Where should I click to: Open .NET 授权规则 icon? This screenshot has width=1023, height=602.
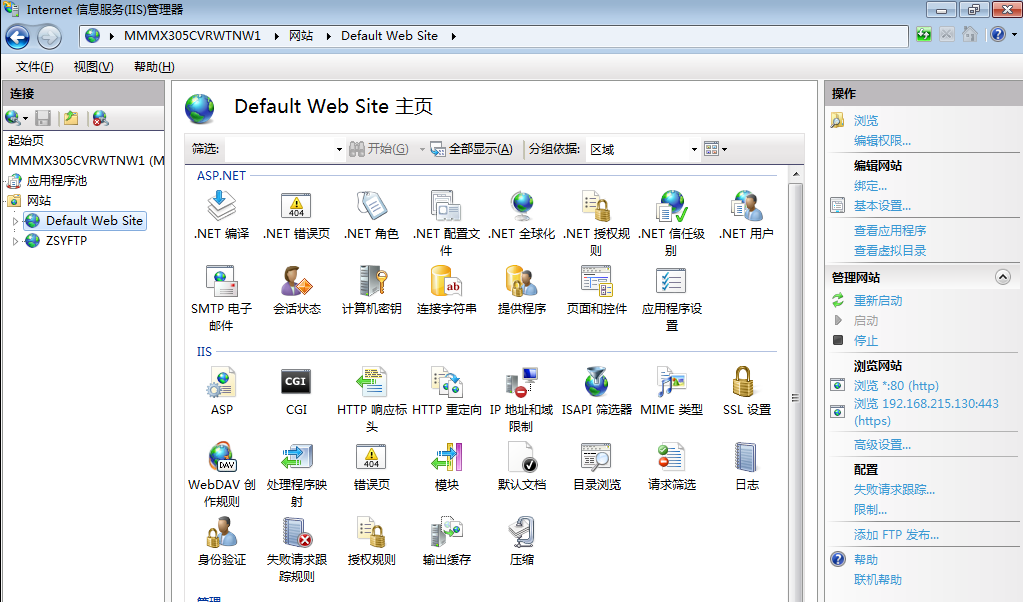(596, 205)
